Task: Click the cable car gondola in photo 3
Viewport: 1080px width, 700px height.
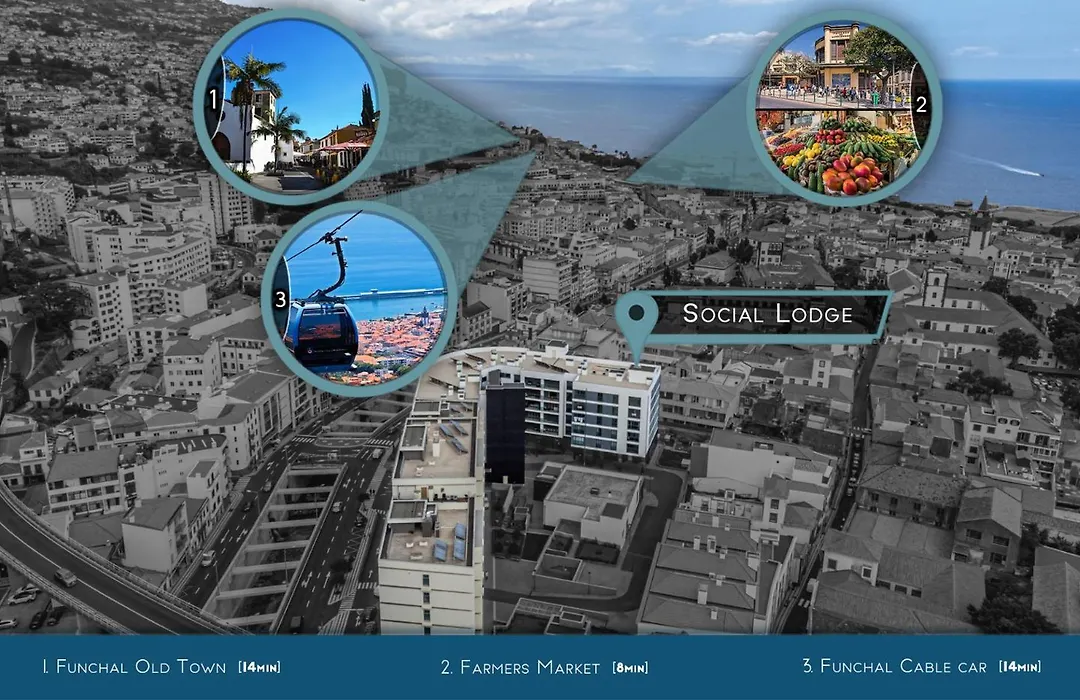Action: click(321, 333)
